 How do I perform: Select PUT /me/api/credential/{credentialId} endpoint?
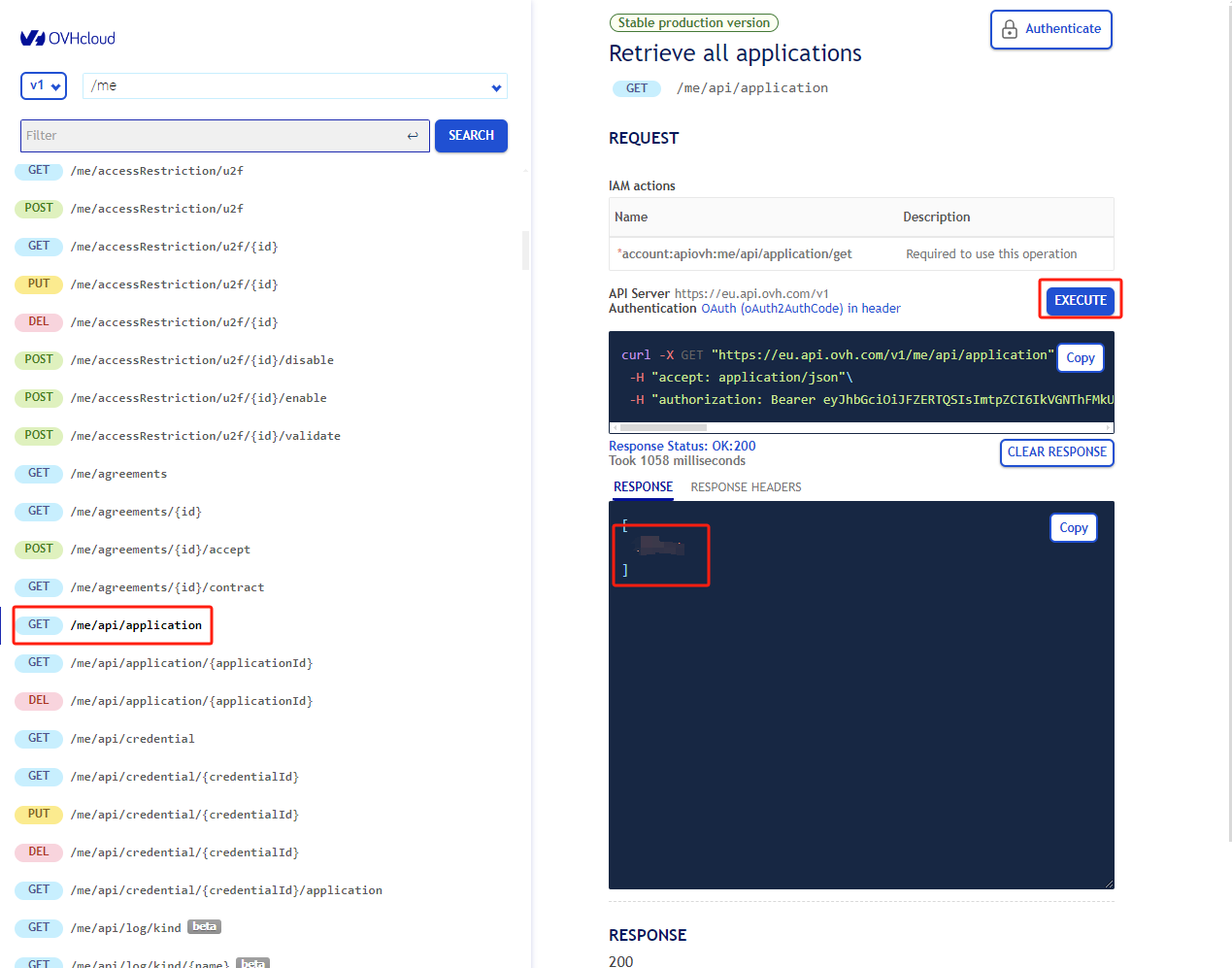[157, 815]
